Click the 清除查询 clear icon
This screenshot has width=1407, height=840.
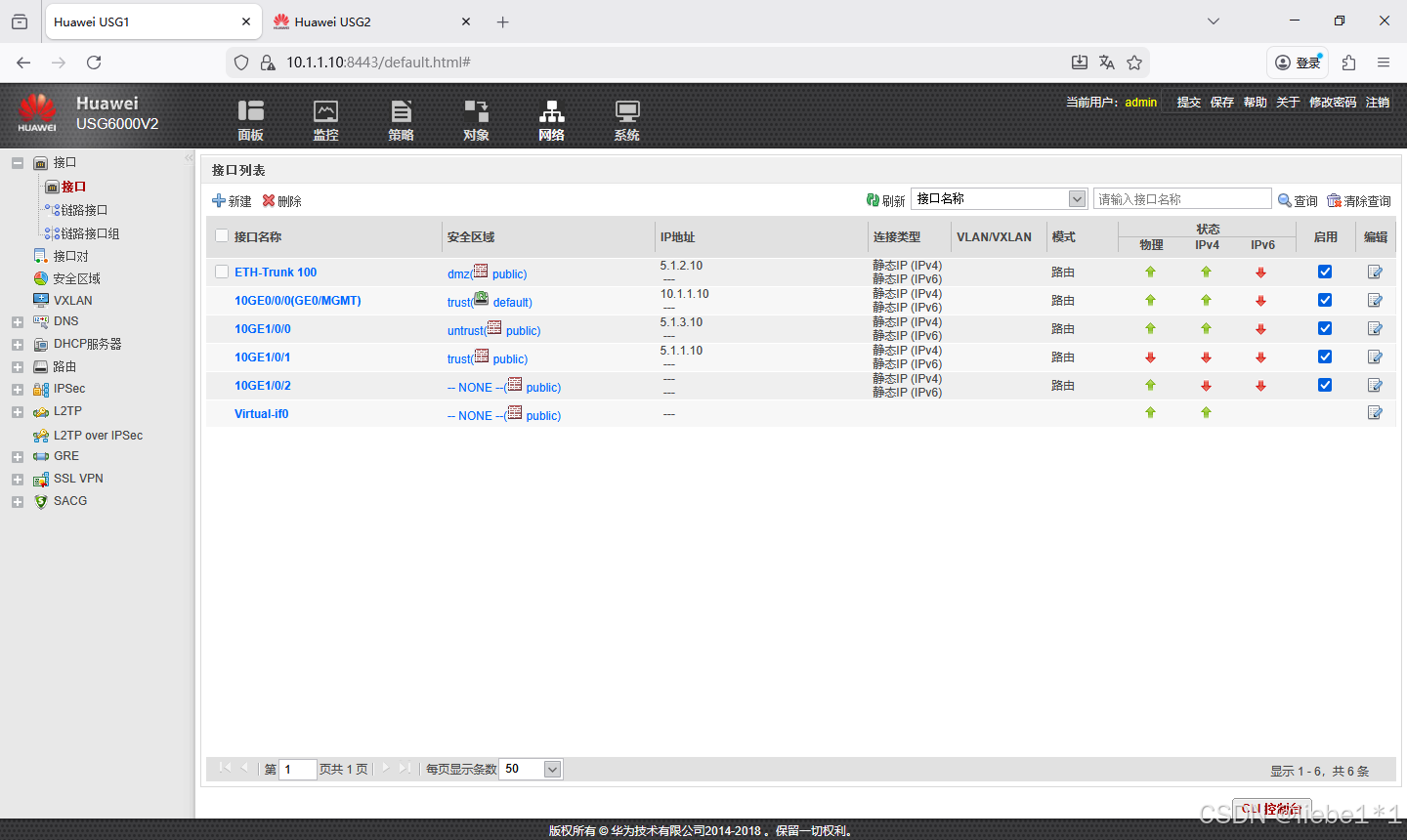click(x=1334, y=200)
